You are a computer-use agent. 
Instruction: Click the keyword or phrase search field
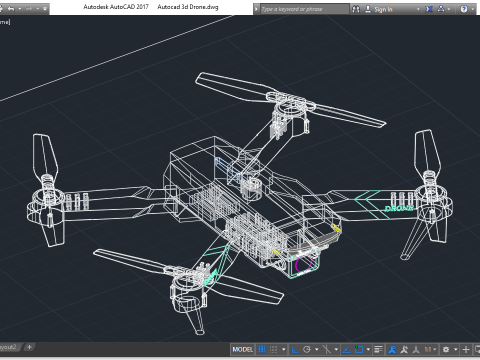pos(304,9)
